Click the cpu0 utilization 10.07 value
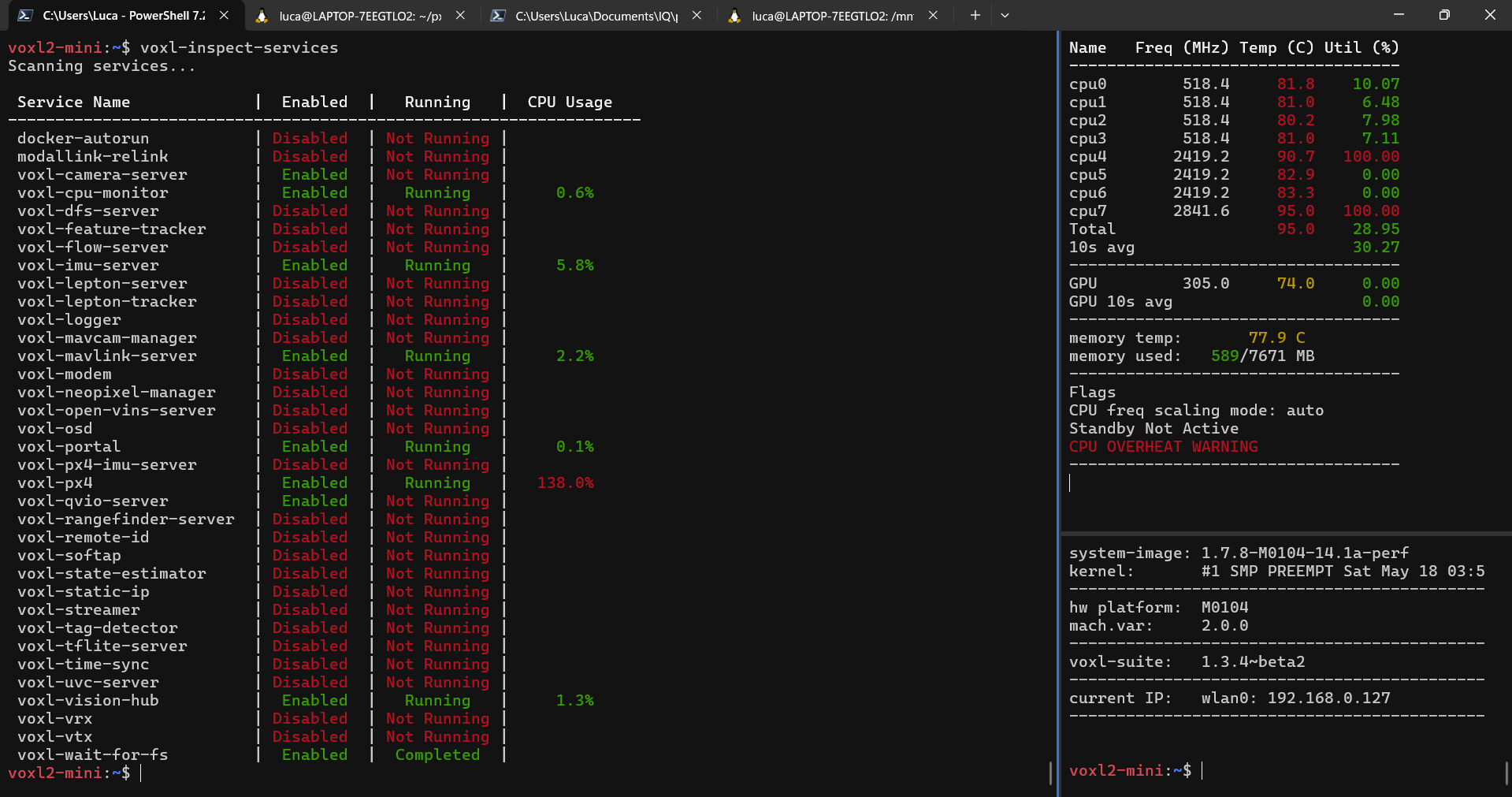This screenshot has width=1512, height=797. click(x=1376, y=84)
